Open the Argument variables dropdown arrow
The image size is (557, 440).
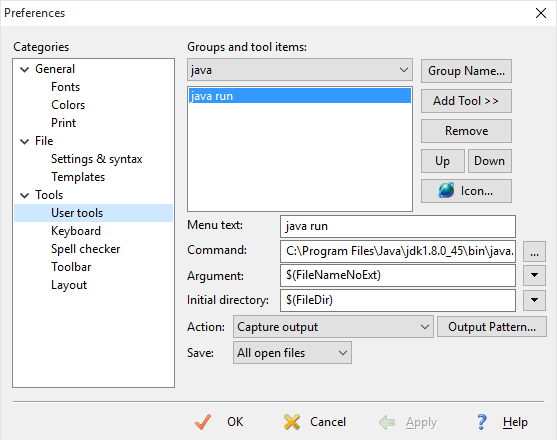click(x=534, y=275)
